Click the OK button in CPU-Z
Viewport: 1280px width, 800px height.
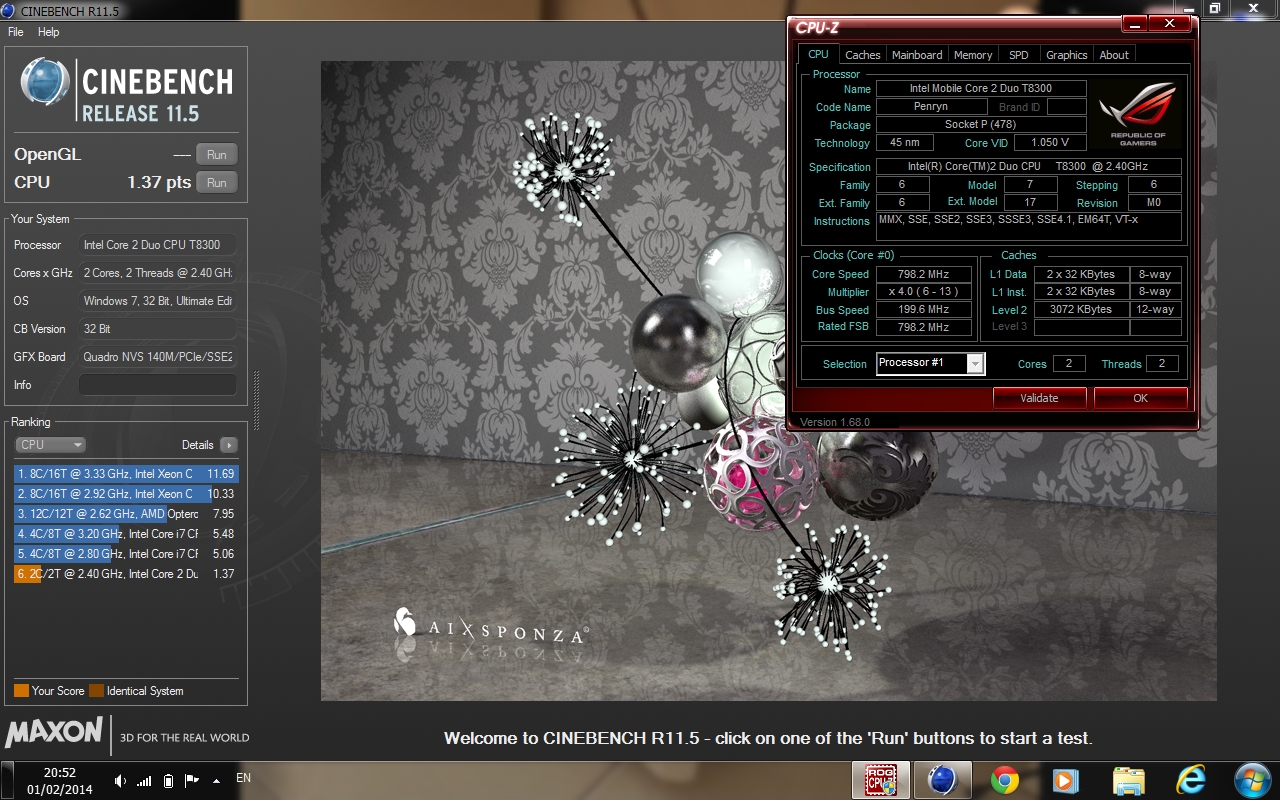click(x=1141, y=398)
